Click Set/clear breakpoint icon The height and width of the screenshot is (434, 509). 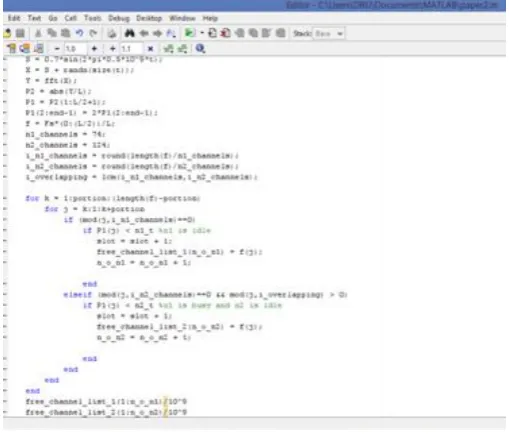coord(212,33)
